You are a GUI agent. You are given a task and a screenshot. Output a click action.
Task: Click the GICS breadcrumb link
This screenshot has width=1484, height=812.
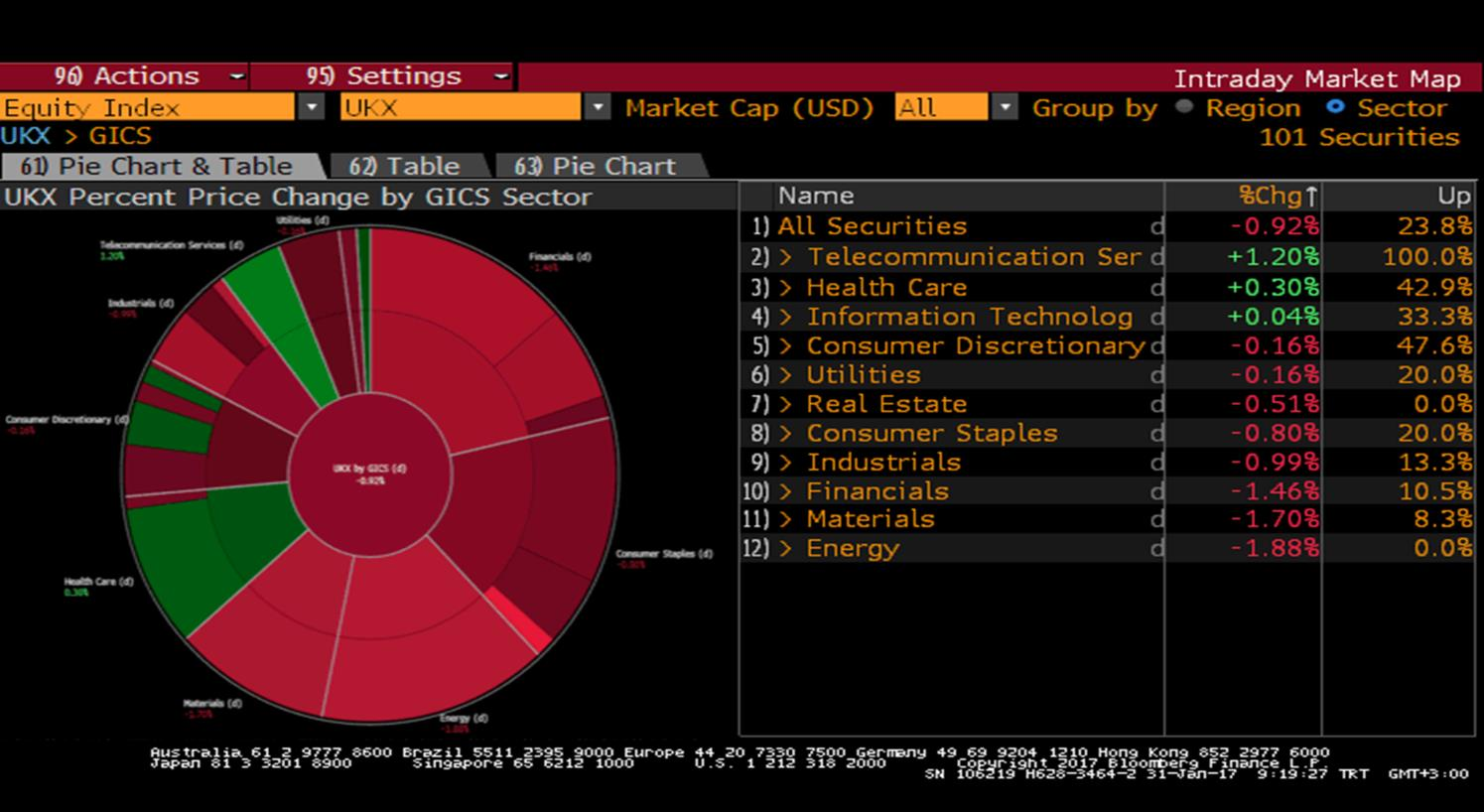(x=120, y=136)
